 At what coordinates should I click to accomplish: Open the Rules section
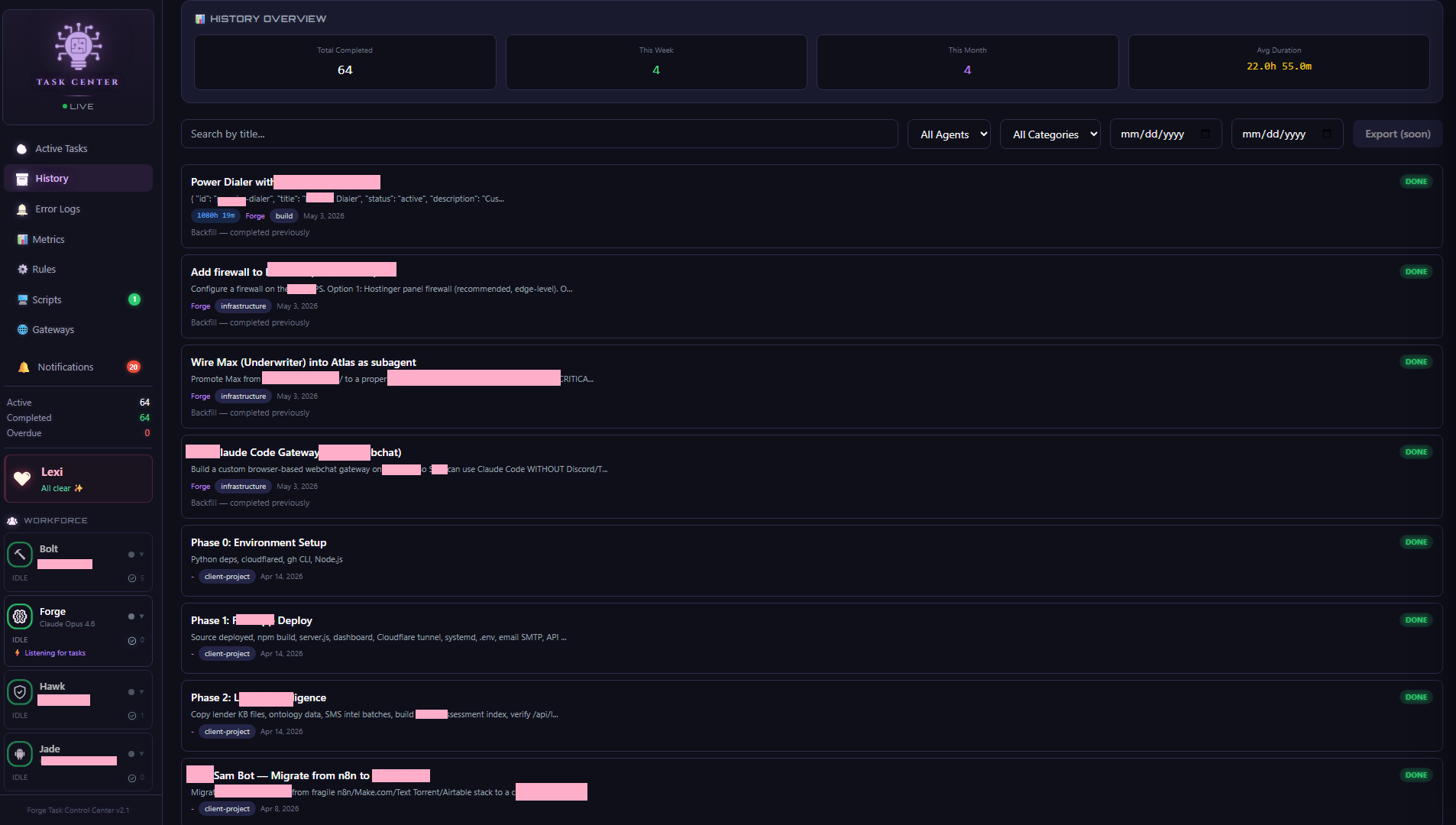[78, 269]
